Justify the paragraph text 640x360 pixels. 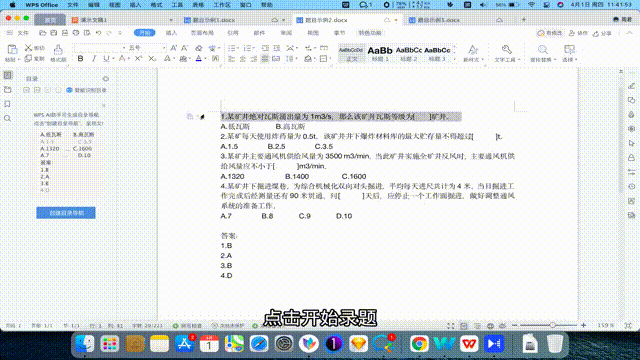click(265, 59)
